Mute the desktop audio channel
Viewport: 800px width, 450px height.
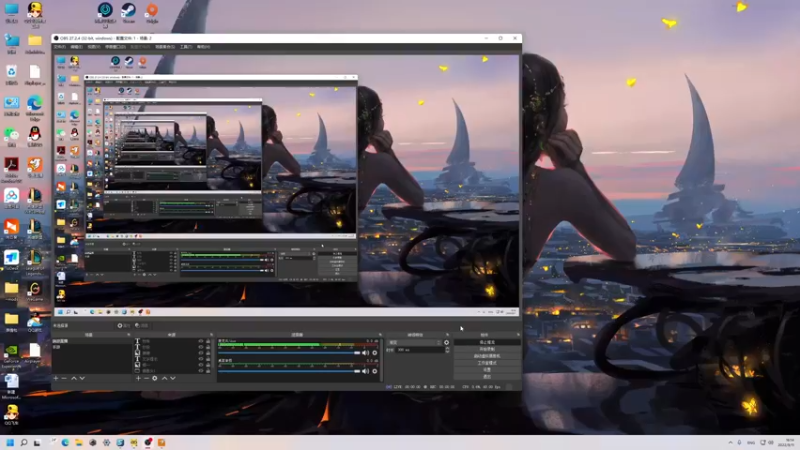click(365, 371)
